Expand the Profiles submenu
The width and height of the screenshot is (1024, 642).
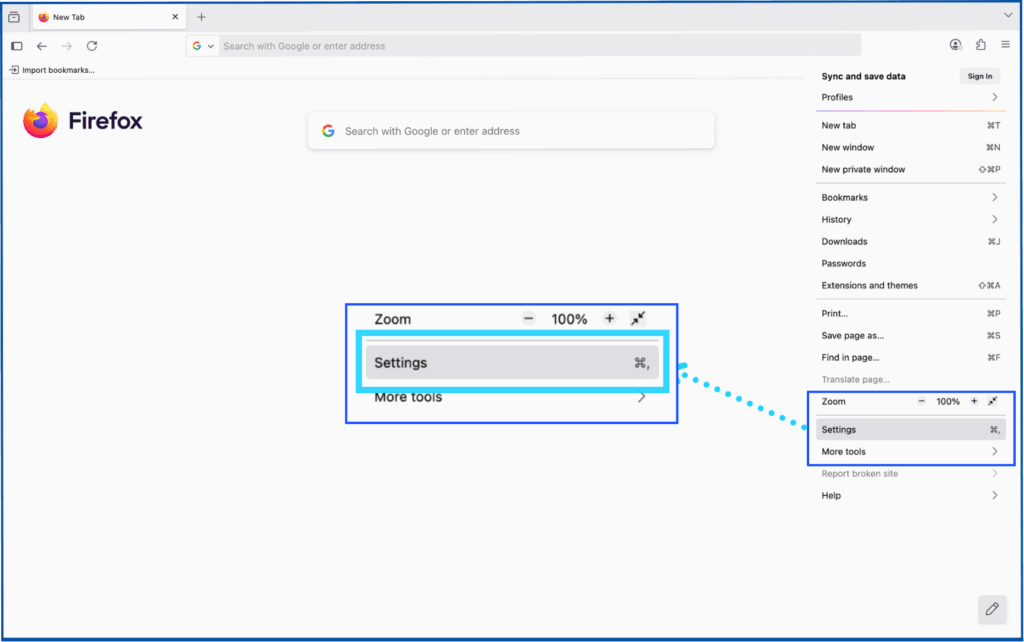tap(994, 97)
